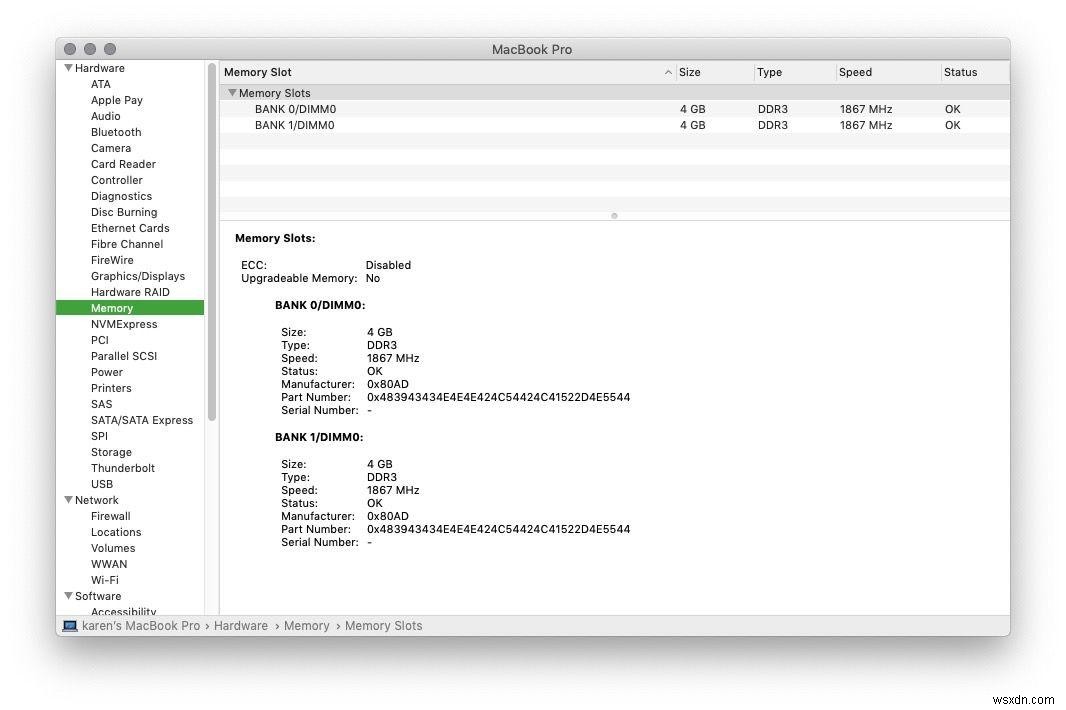Open Firewall under Network
This screenshot has width=1066, height=710.
pos(111,516)
